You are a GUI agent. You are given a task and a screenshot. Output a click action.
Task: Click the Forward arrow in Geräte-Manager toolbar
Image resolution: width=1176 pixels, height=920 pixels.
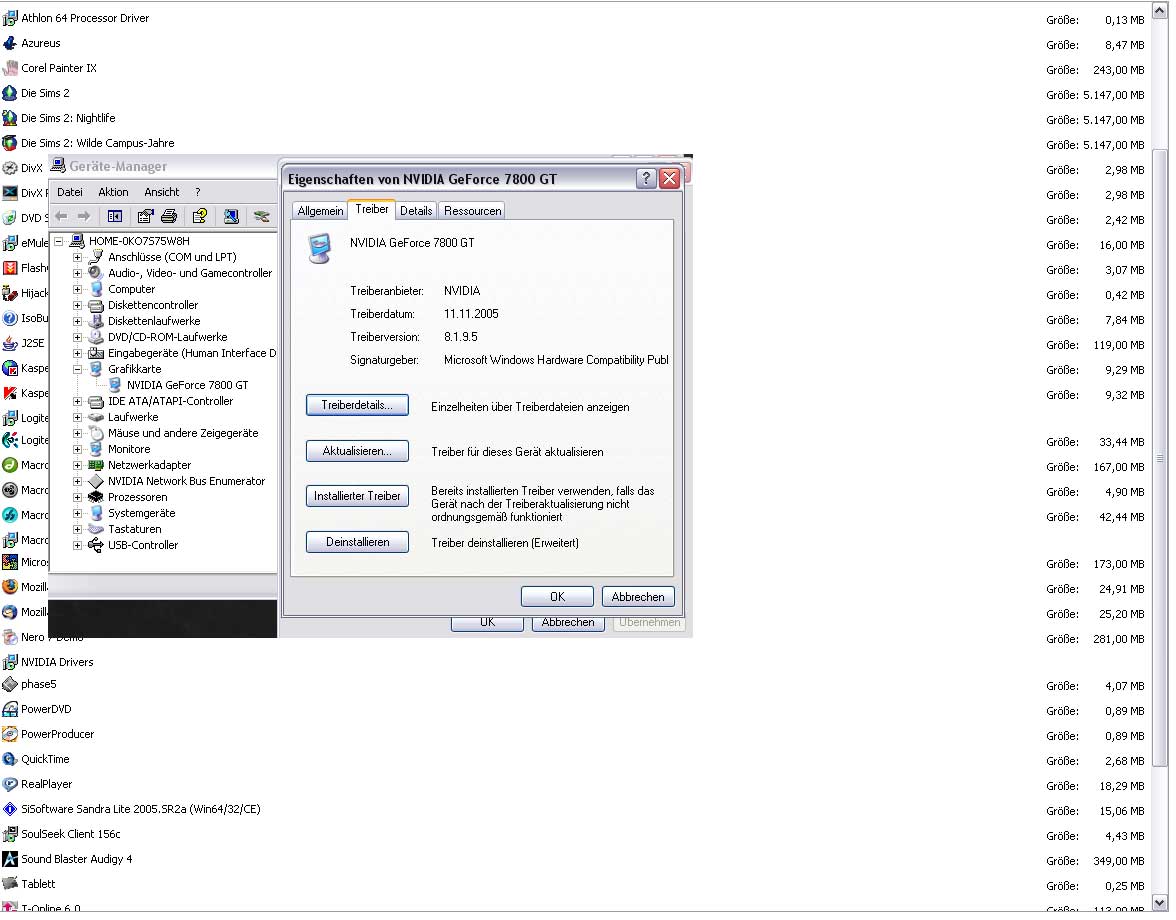click(84, 217)
